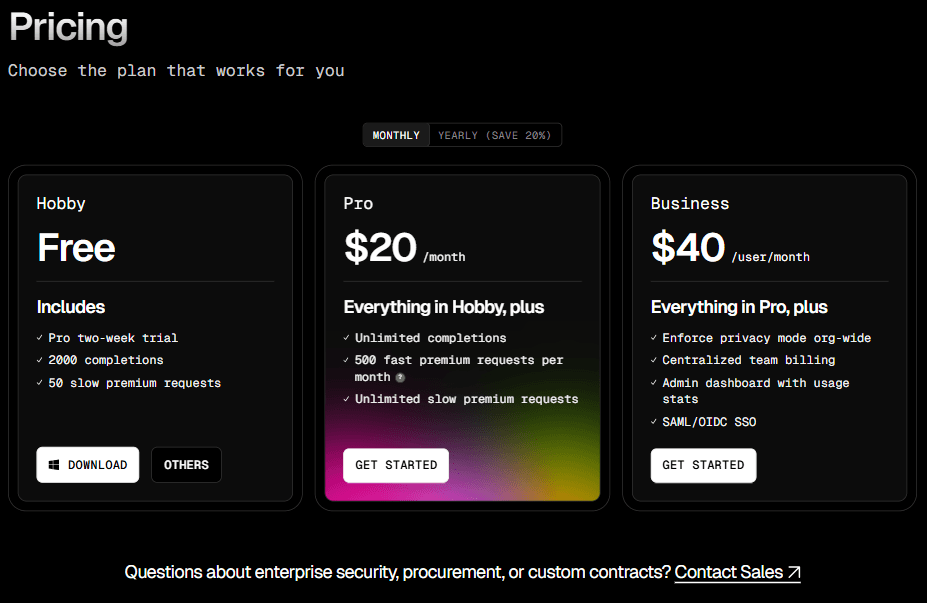The width and height of the screenshot is (927, 603).
Task: Click the checkmark next to SAML/OIDC SSO
Action: click(x=654, y=422)
